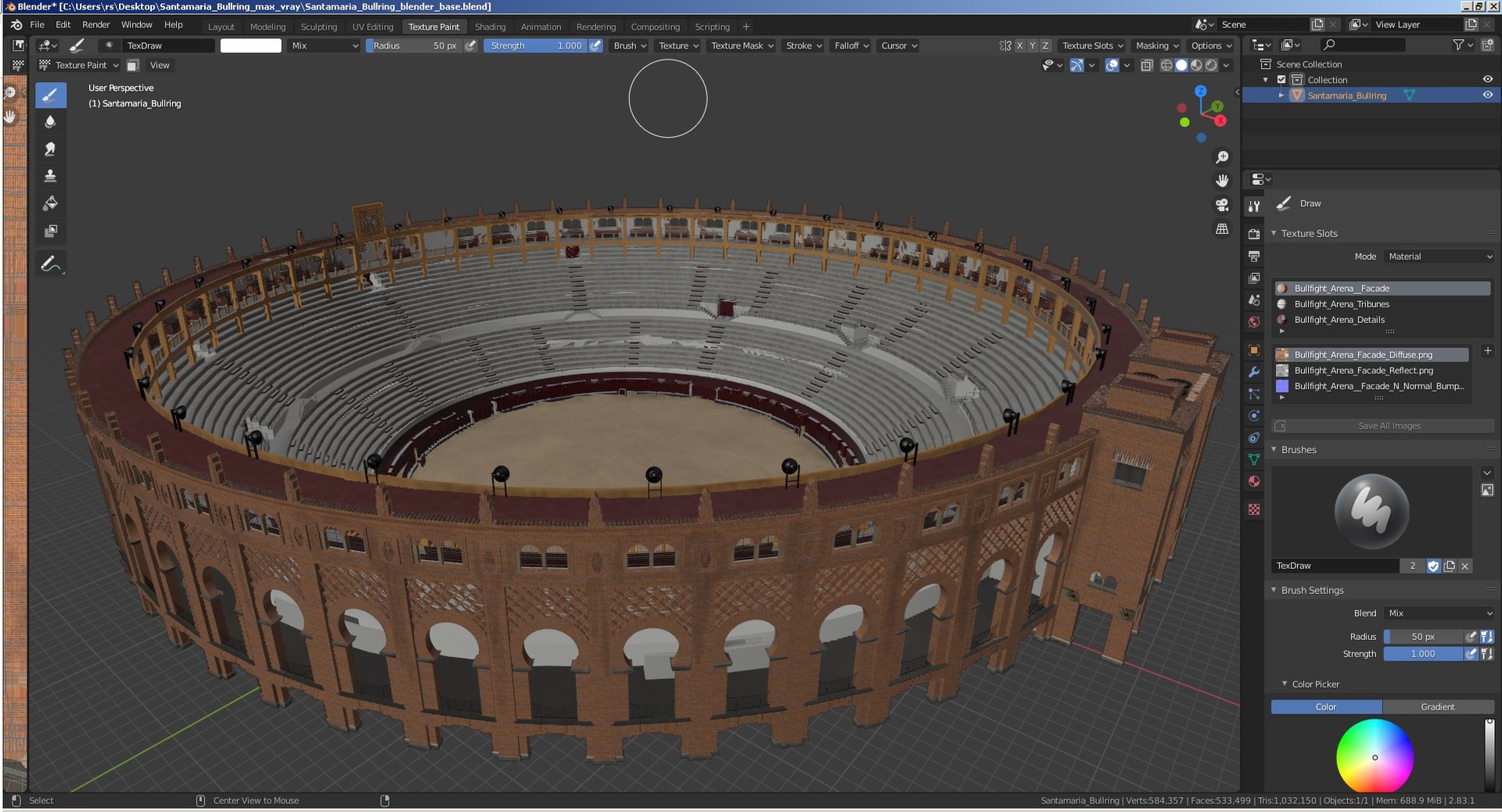Viewport: 1502px width, 812px height.
Task: Open the Masking dropdown
Action: 1157,46
